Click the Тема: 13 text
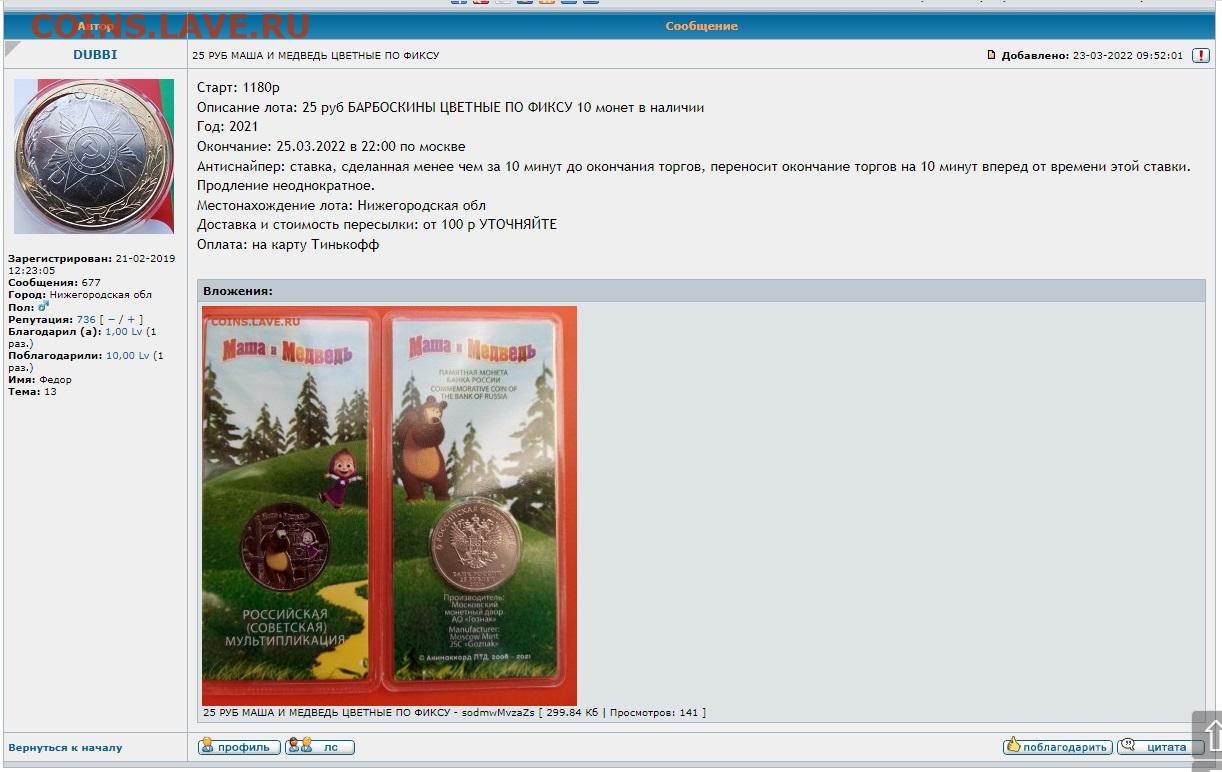The width and height of the screenshot is (1222, 772). [x=32, y=392]
